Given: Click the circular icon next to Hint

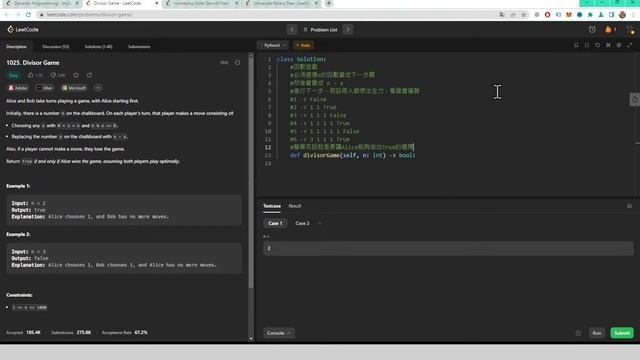Looking at the screenshot, I should point(237,62).
